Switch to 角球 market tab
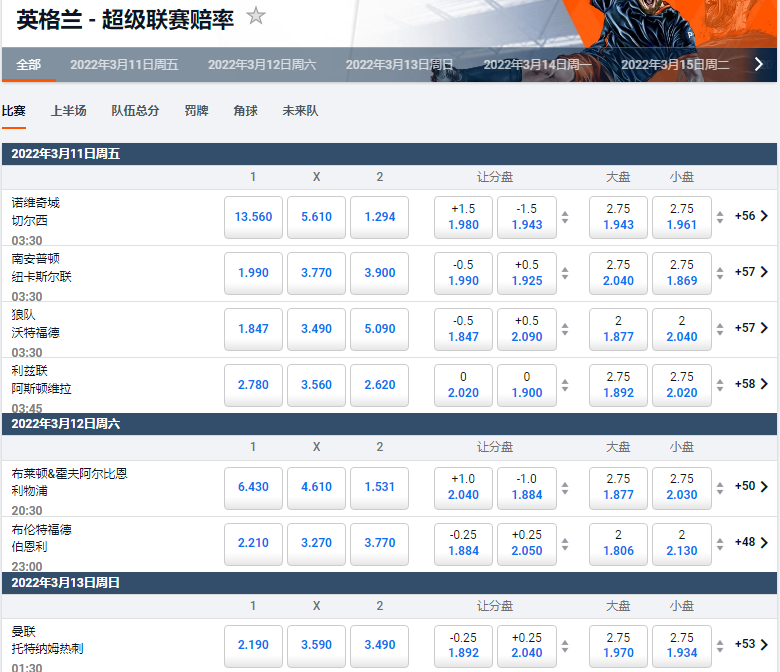This screenshot has width=780, height=672. pyautogui.click(x=245, y=111)
